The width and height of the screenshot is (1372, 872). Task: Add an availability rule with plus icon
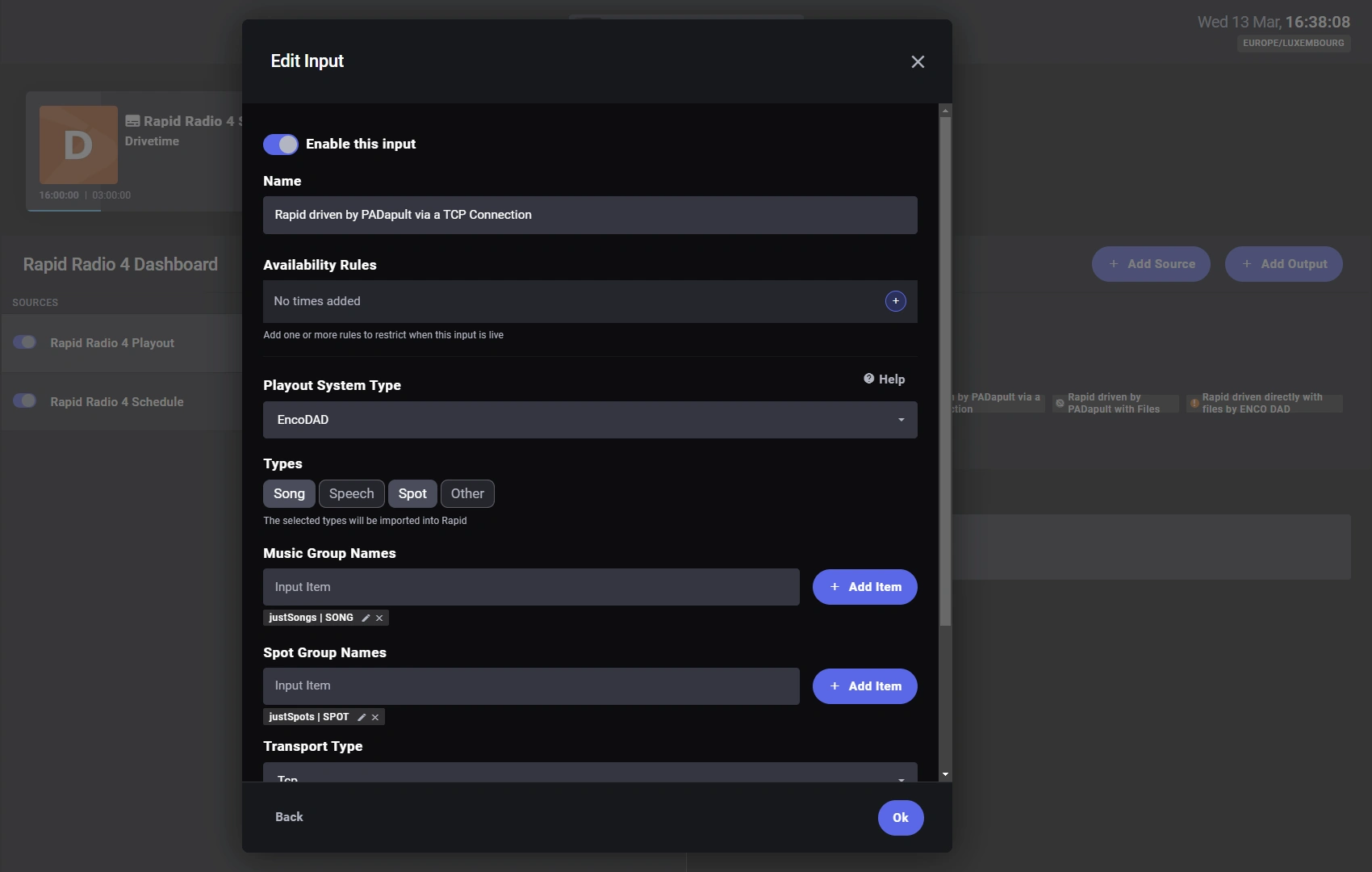point(895,301)
